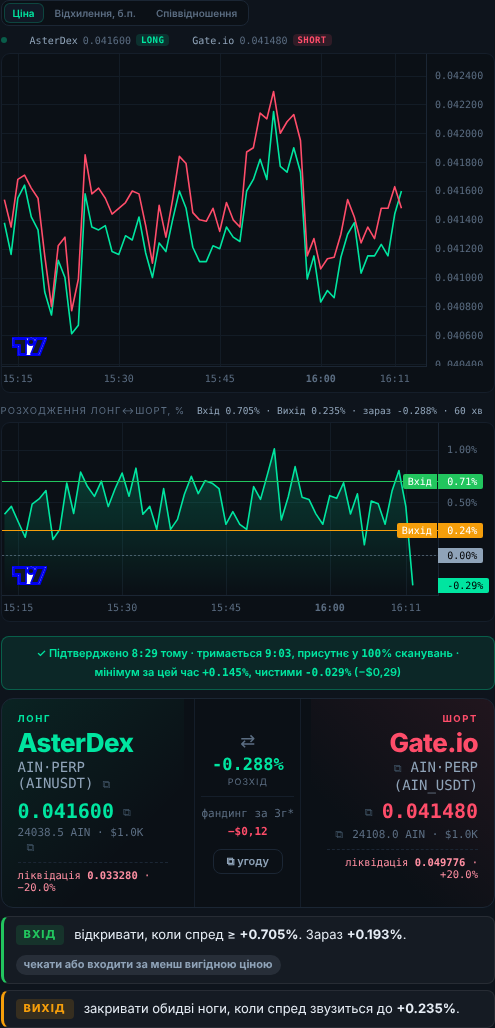The width and height of the screenshot is (495, 1028).
Task: Click '60 хв' timeframe text
Action: (x=469, y=410)
